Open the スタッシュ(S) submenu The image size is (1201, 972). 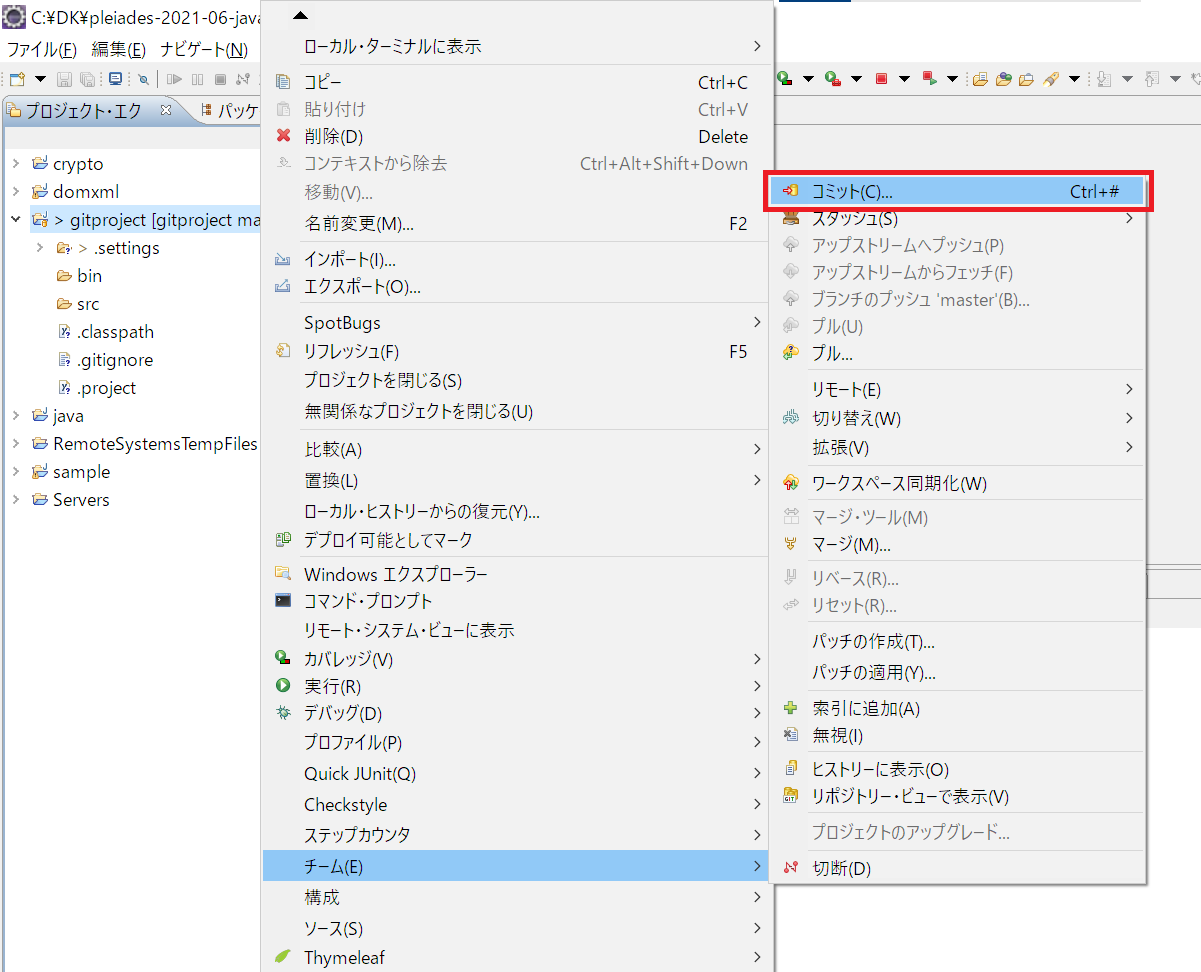958,218
